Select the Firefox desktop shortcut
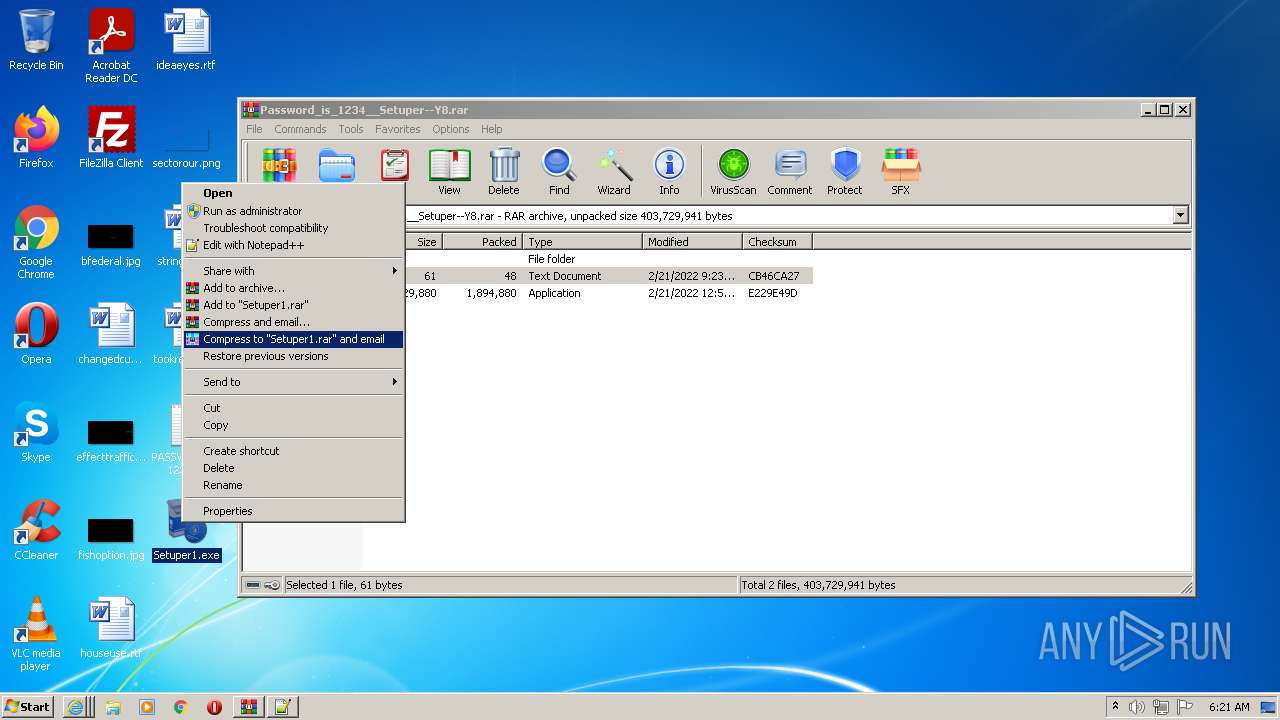This screenshot has height=720, width=1280. 36,137
